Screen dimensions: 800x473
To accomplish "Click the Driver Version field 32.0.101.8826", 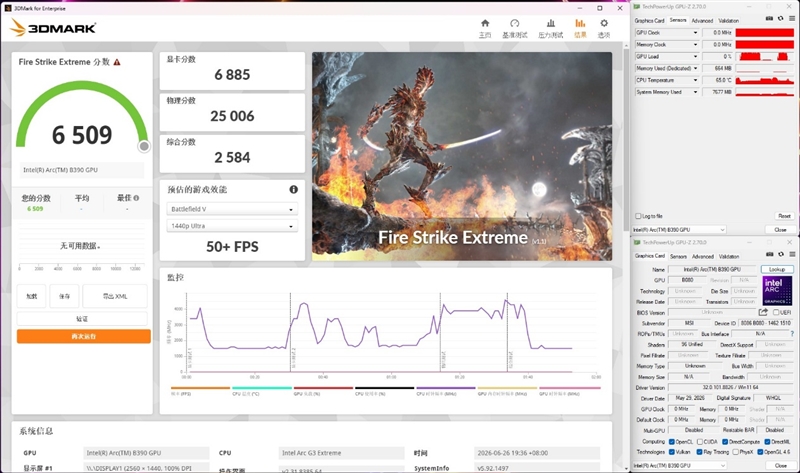I will point(731,387).
